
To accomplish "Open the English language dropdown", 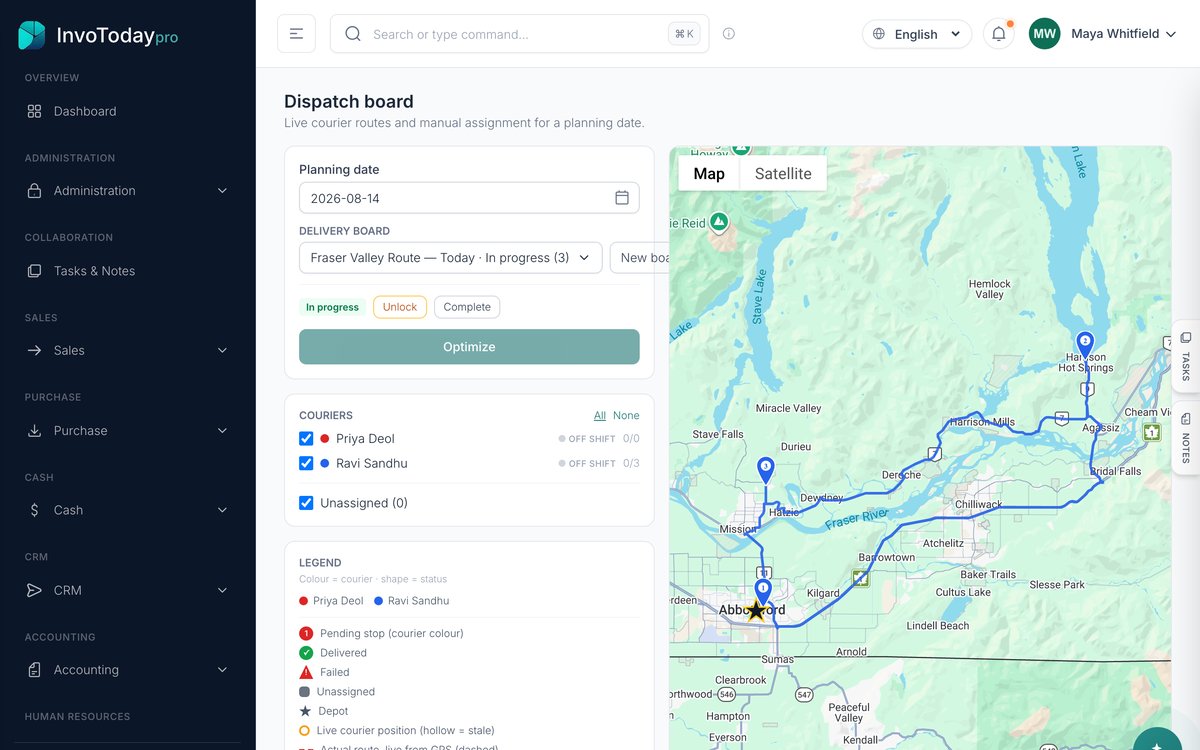I will 917,34.
